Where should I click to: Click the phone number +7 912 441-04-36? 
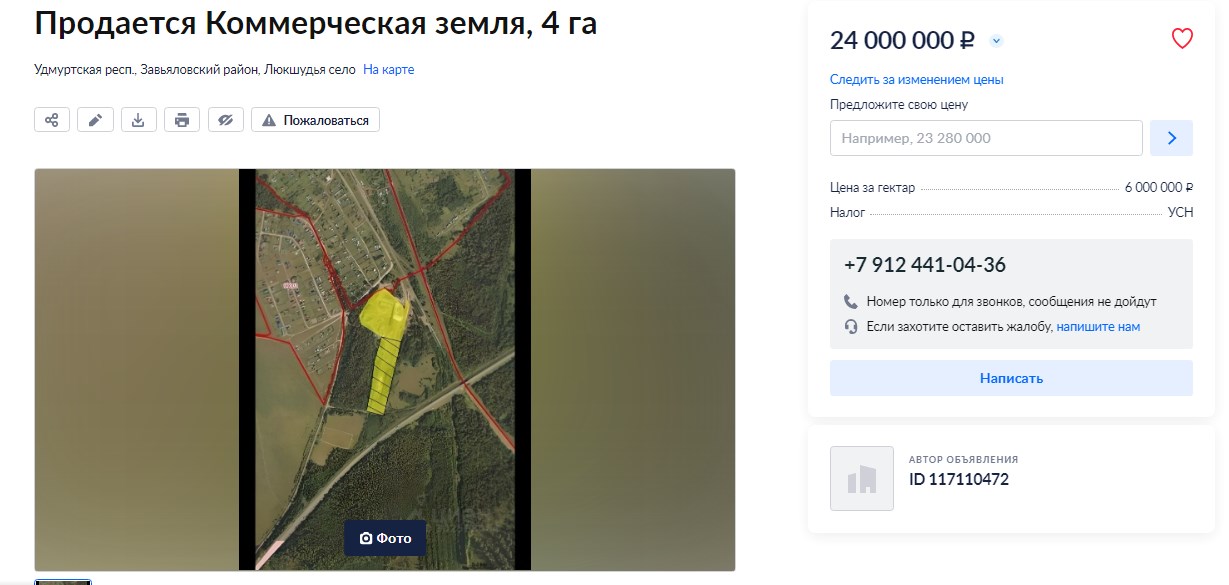pos(925,265)
